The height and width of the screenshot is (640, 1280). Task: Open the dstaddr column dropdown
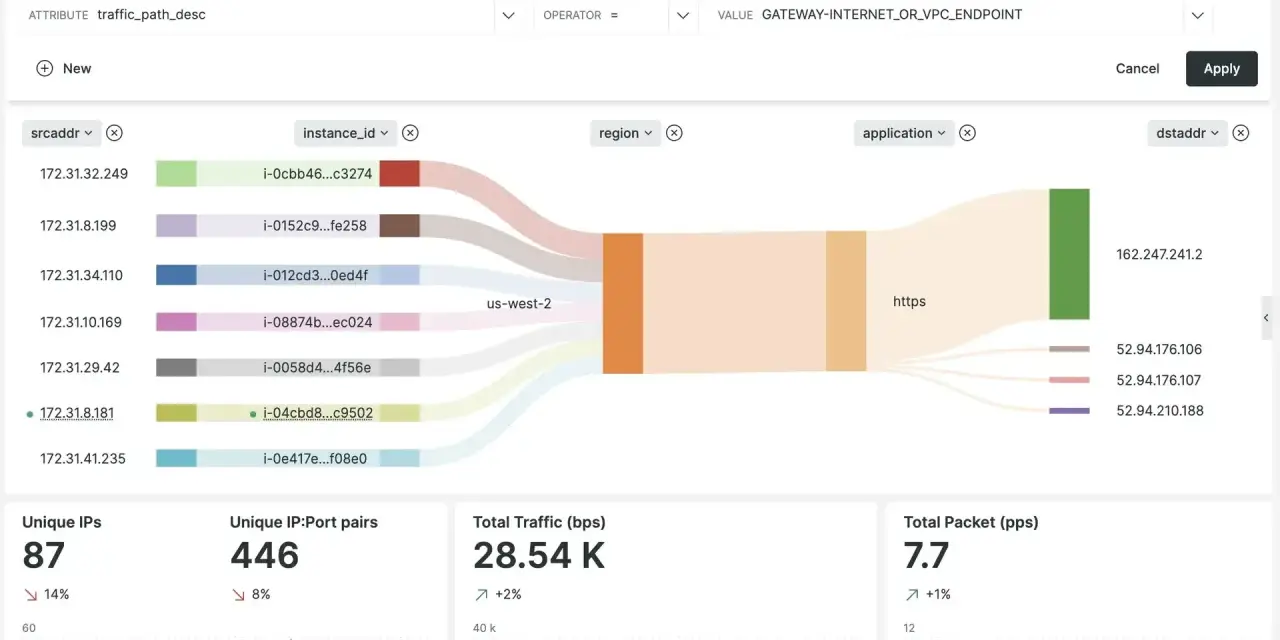1187,133
